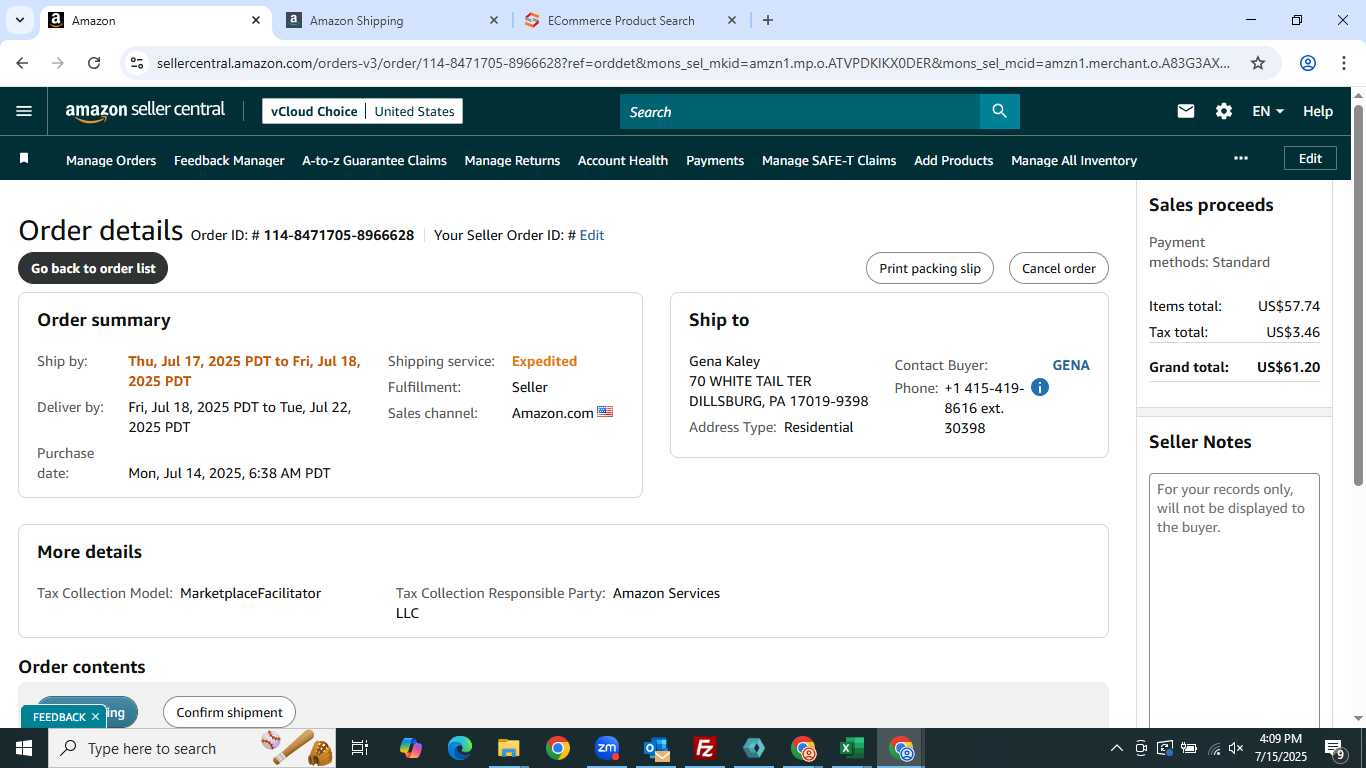Edit Your Seller Order ID link
This screenshot has width=1366, height=768.
tap(592, 235)
